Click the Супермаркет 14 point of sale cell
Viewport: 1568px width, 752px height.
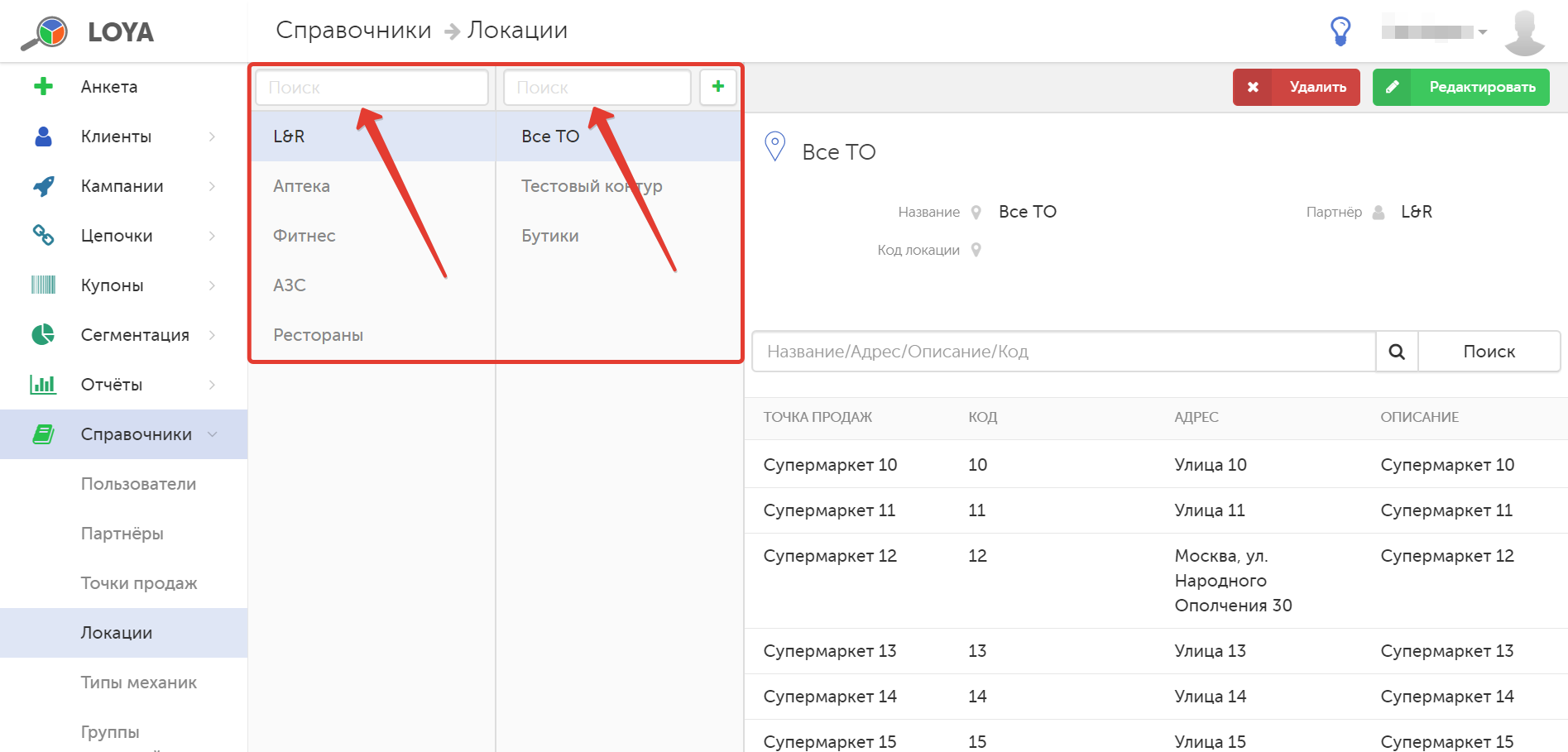click(x=830, y=697)
